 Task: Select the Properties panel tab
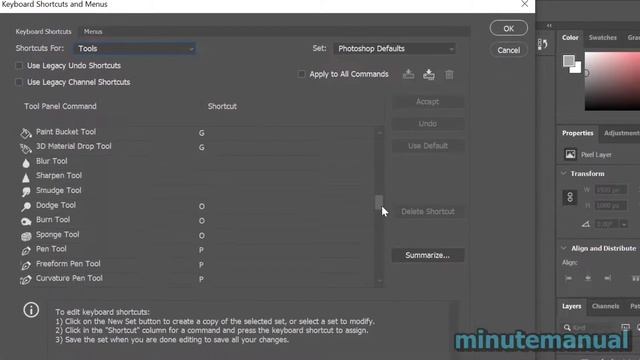578,133
